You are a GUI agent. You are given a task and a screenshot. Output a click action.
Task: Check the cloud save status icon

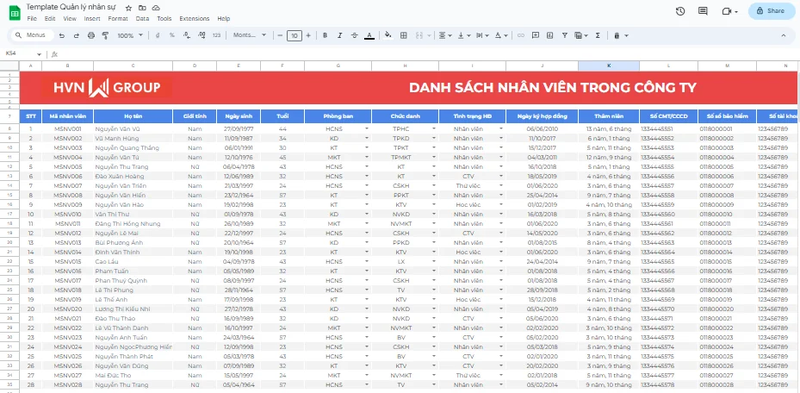click(156, 8)
